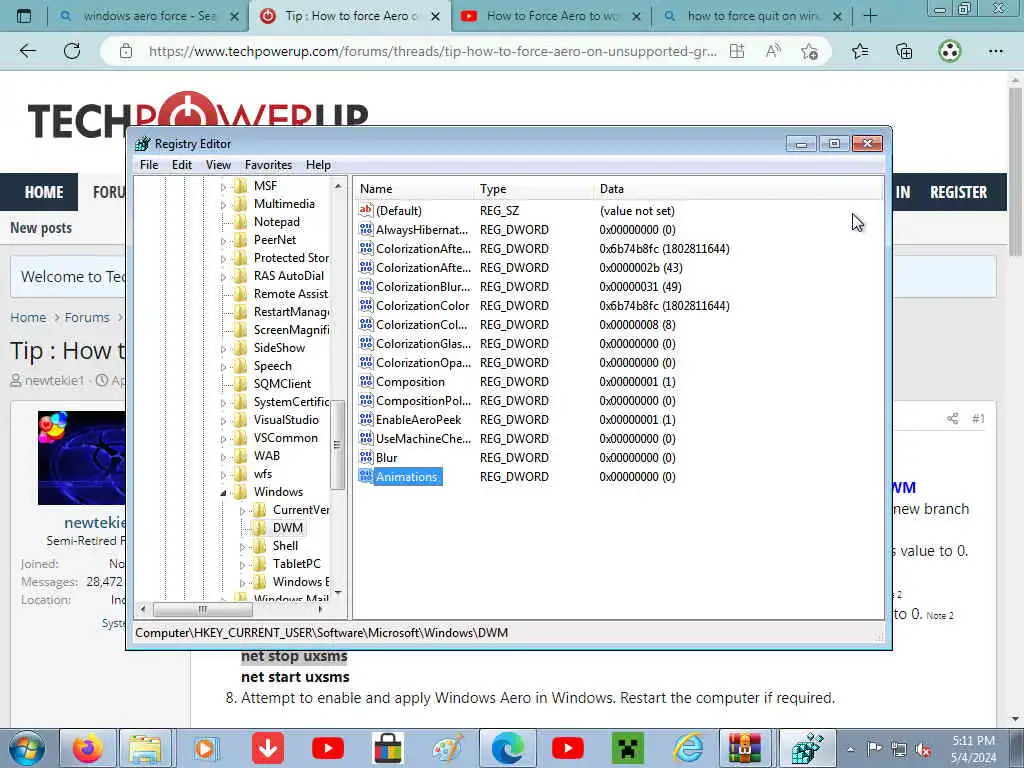This screenshot has width=1024, height=768.
Task: Switch to the 'windows aero force' browser tab
Action: pos(148,16)
